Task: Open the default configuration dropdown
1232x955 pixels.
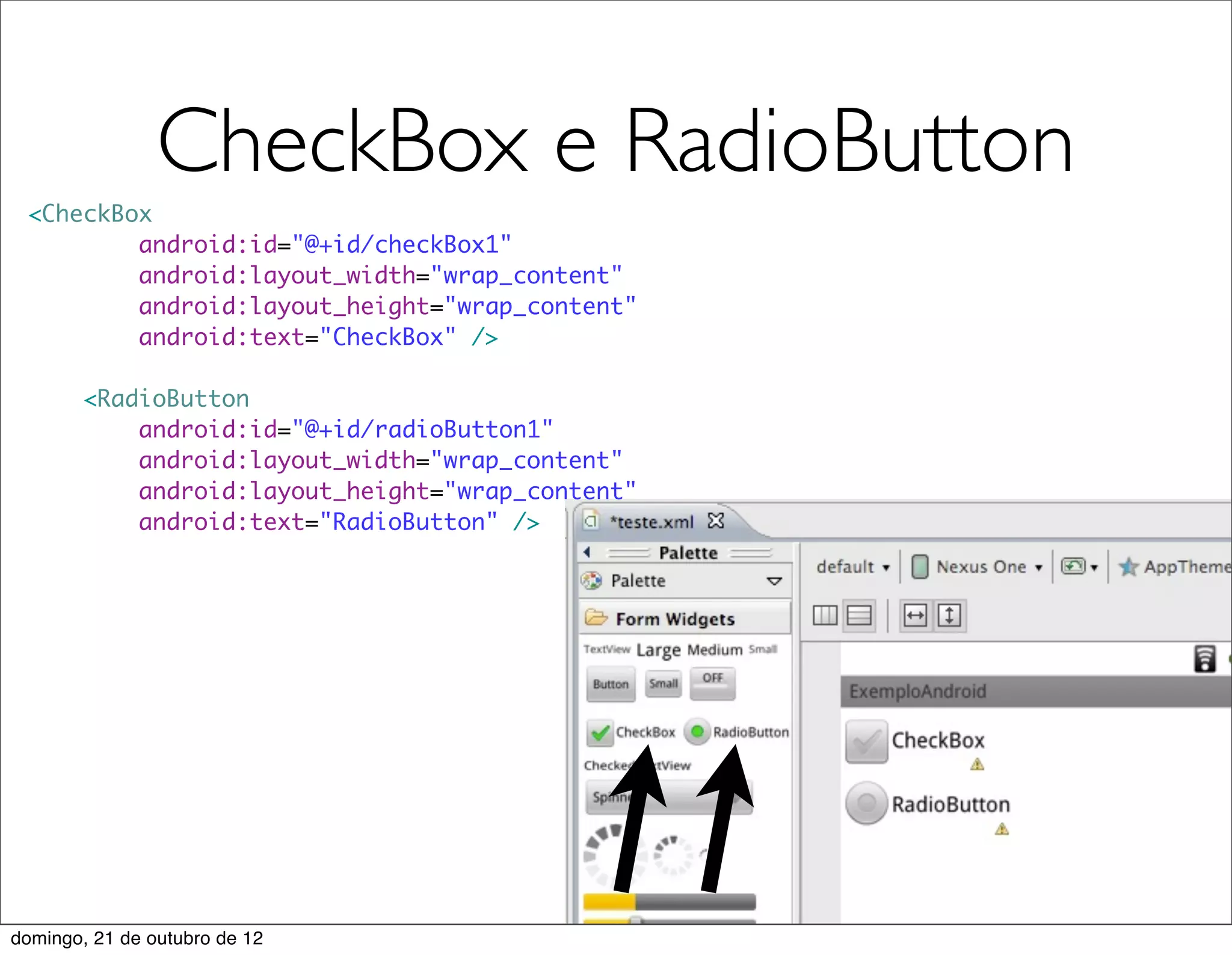Action: (853, 567)
